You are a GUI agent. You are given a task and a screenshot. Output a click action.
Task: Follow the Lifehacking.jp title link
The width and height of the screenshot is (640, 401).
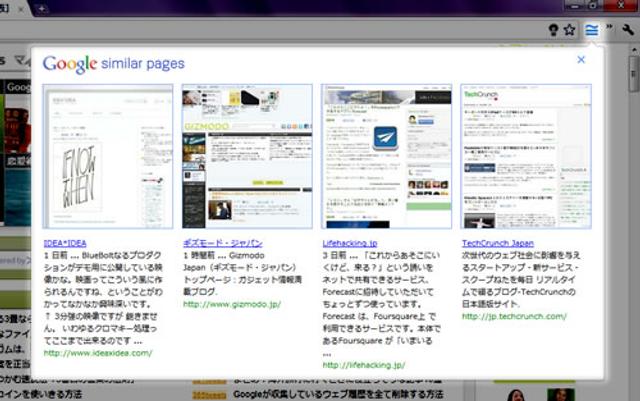[350, 243]
